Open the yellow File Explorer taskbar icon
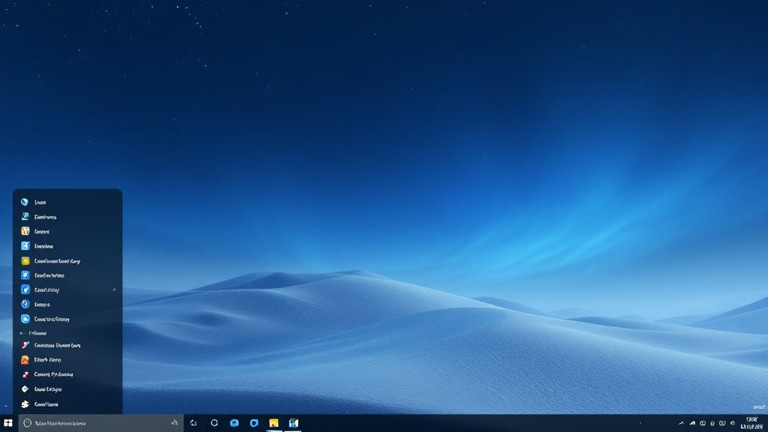The height and width of the screenshot is (432, 768). coord(273,423)
